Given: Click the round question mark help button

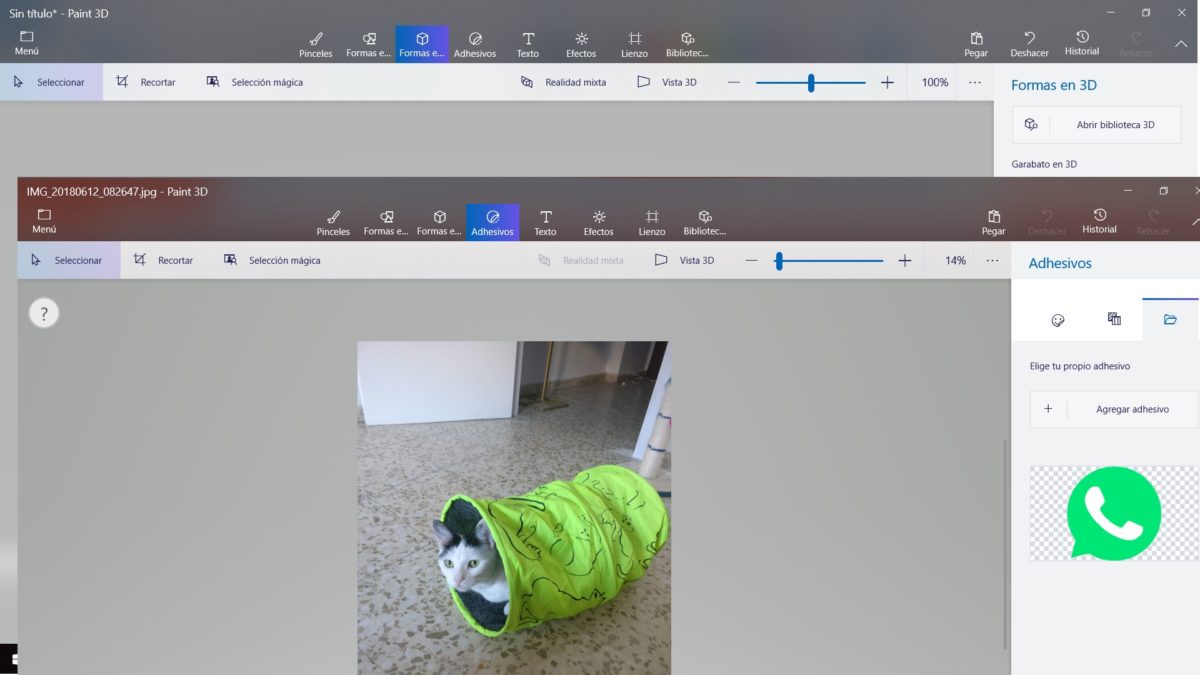Looking at the screenshot, I should coord(43,314).
